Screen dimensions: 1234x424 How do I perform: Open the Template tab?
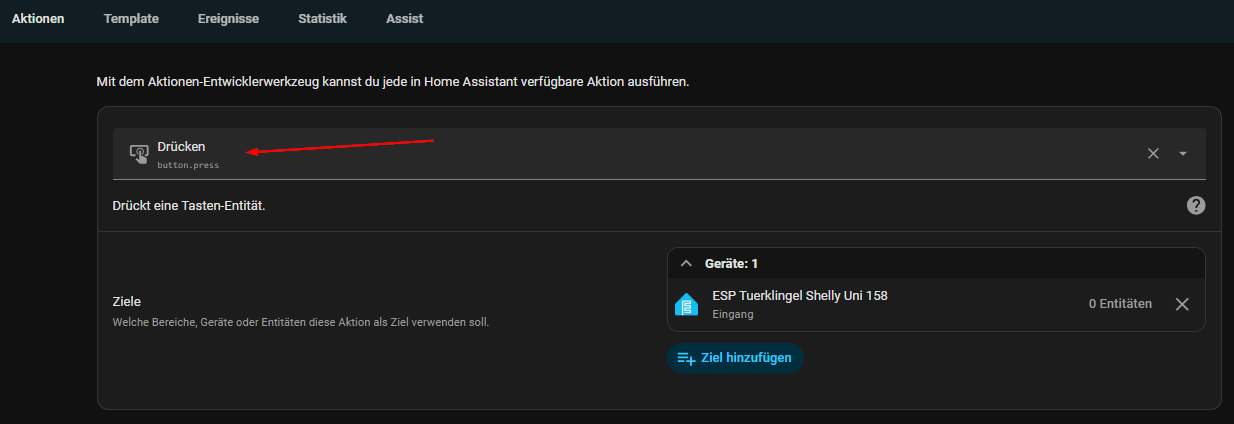click(x=131, y=18)
